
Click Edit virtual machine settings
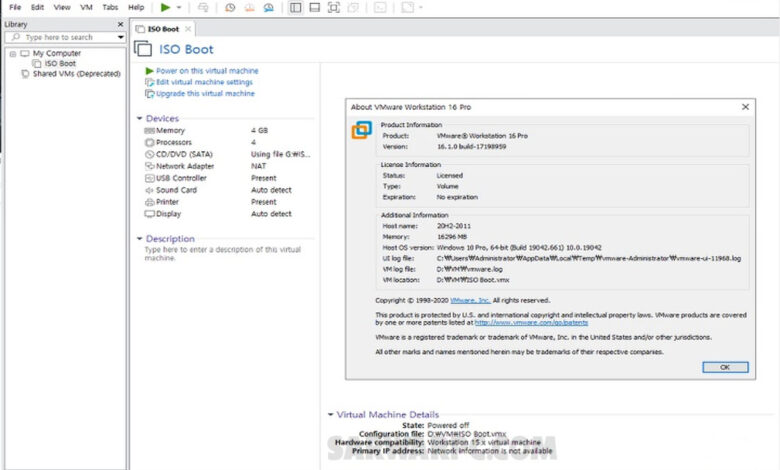pyautogui.click(x=204, y=82)
